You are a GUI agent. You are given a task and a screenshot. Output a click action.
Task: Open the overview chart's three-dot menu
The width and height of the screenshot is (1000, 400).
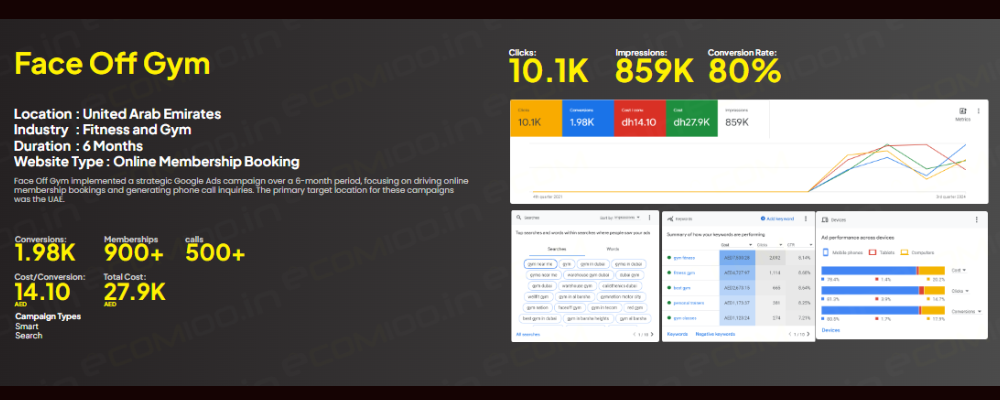tap(978, 112)
